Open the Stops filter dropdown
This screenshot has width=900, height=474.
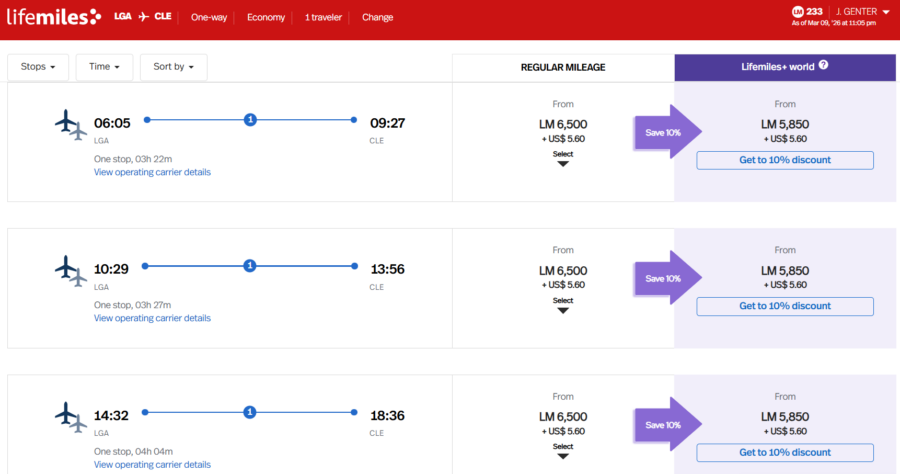[x=38, y=67]
